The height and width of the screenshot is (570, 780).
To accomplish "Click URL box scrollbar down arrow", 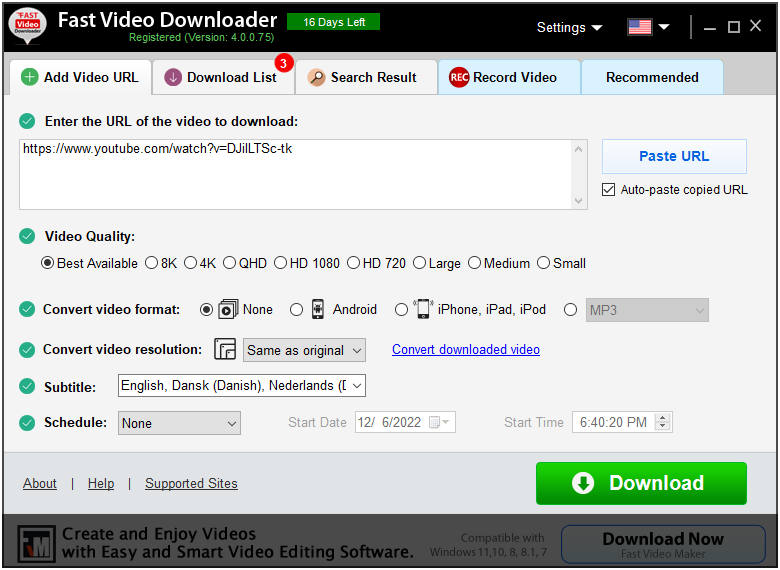I will (x=578, y=200).
